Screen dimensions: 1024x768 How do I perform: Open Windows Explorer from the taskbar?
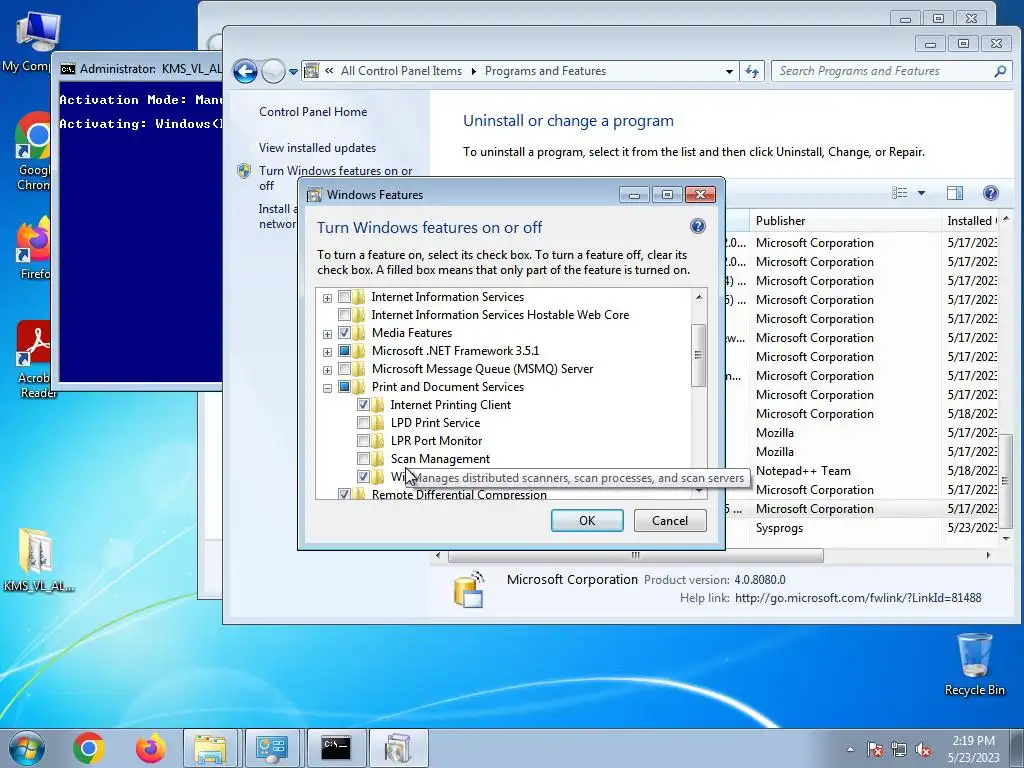pyautogui.click(x=210, y=748)
